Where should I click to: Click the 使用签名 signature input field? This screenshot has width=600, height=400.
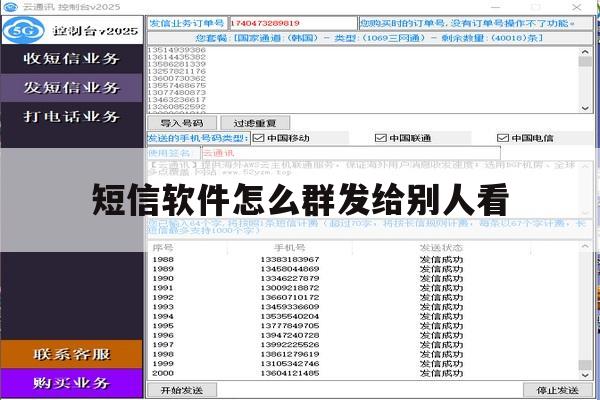[x=351, y=153]
